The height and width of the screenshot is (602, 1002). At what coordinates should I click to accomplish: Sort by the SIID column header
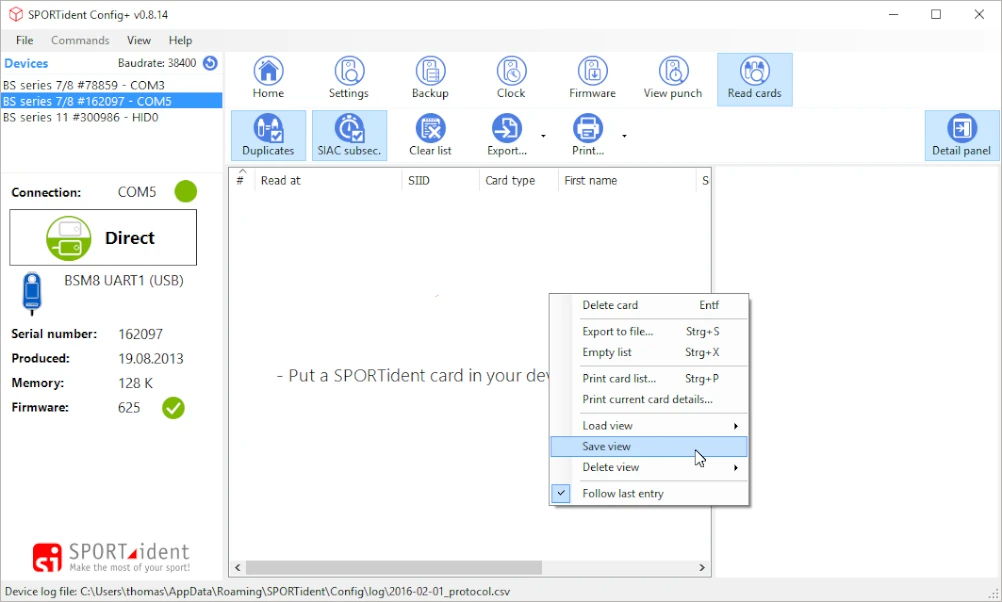pyautogui.click(x=440, y=181)
